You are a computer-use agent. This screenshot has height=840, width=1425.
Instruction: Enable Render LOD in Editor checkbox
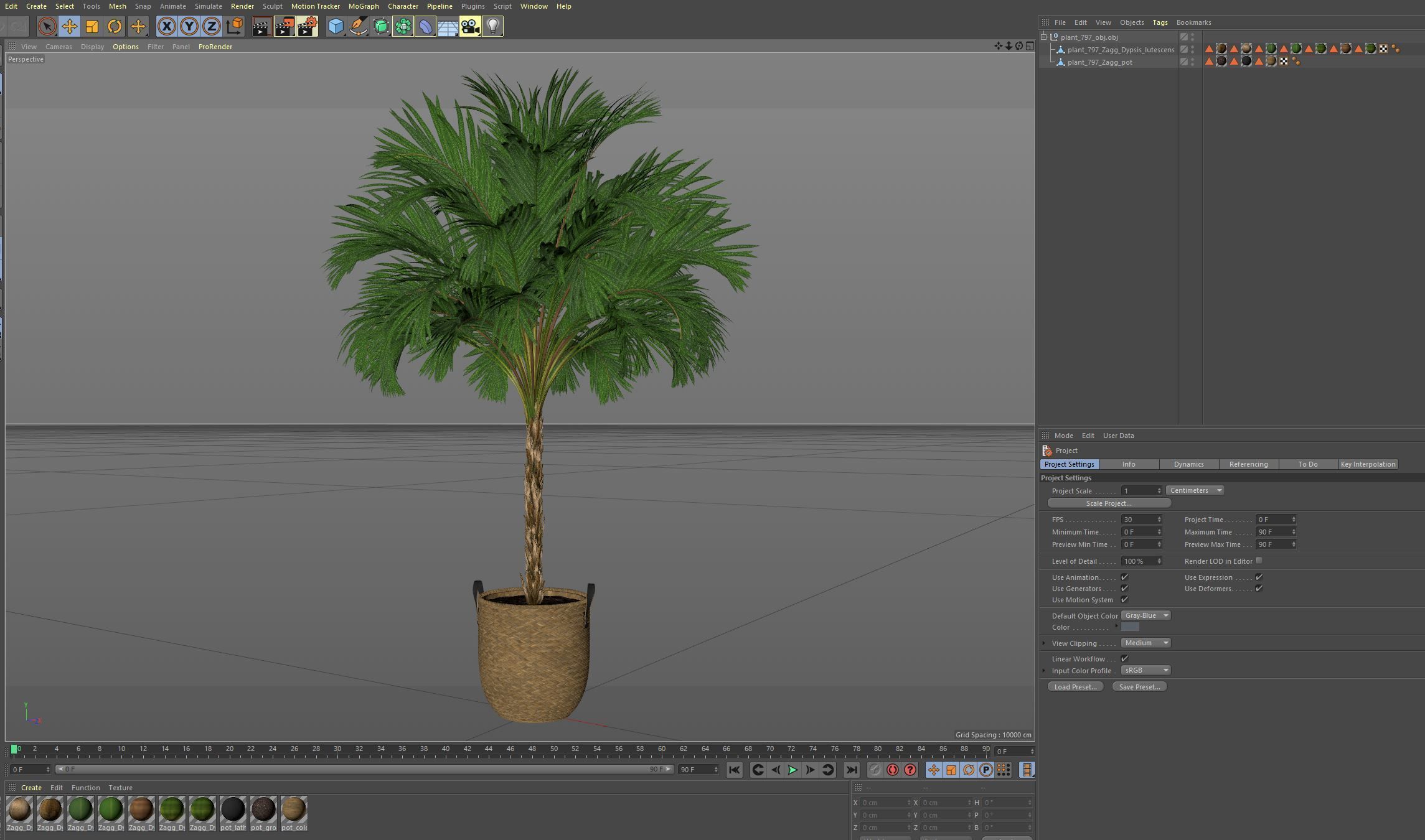pyautogui.click(x=1259, y=561)
